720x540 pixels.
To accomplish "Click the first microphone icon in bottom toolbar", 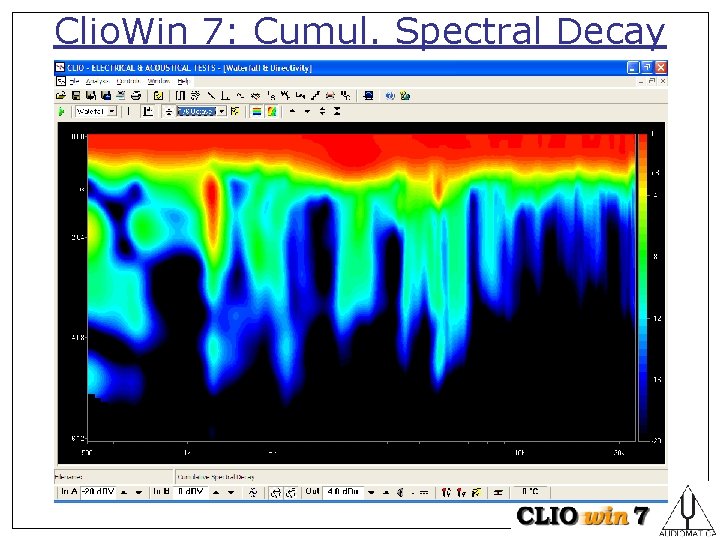I will [445, 492].
